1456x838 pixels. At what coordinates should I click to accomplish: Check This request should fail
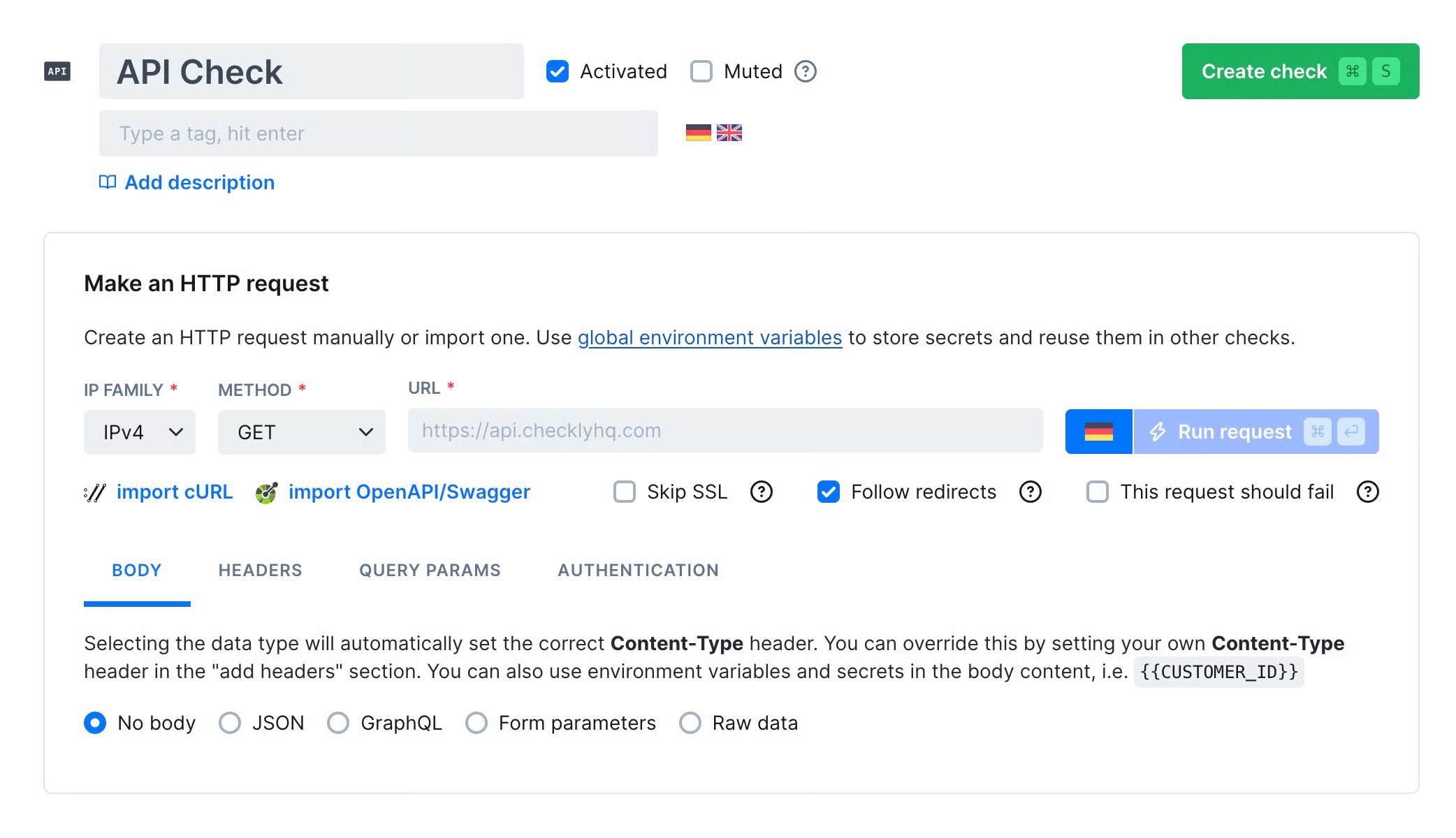pyautogui.click(x=1098, y=492)
